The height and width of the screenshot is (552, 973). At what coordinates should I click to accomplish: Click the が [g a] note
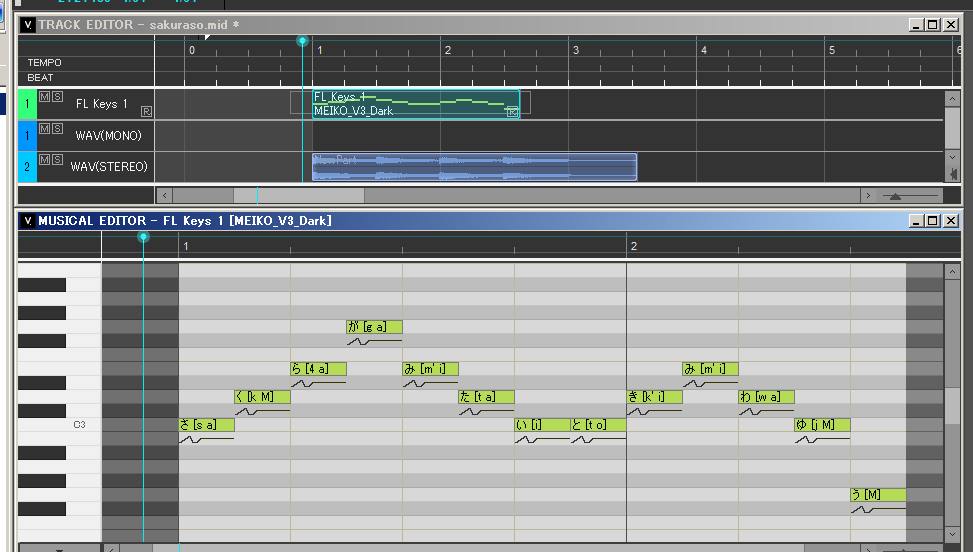374,327
